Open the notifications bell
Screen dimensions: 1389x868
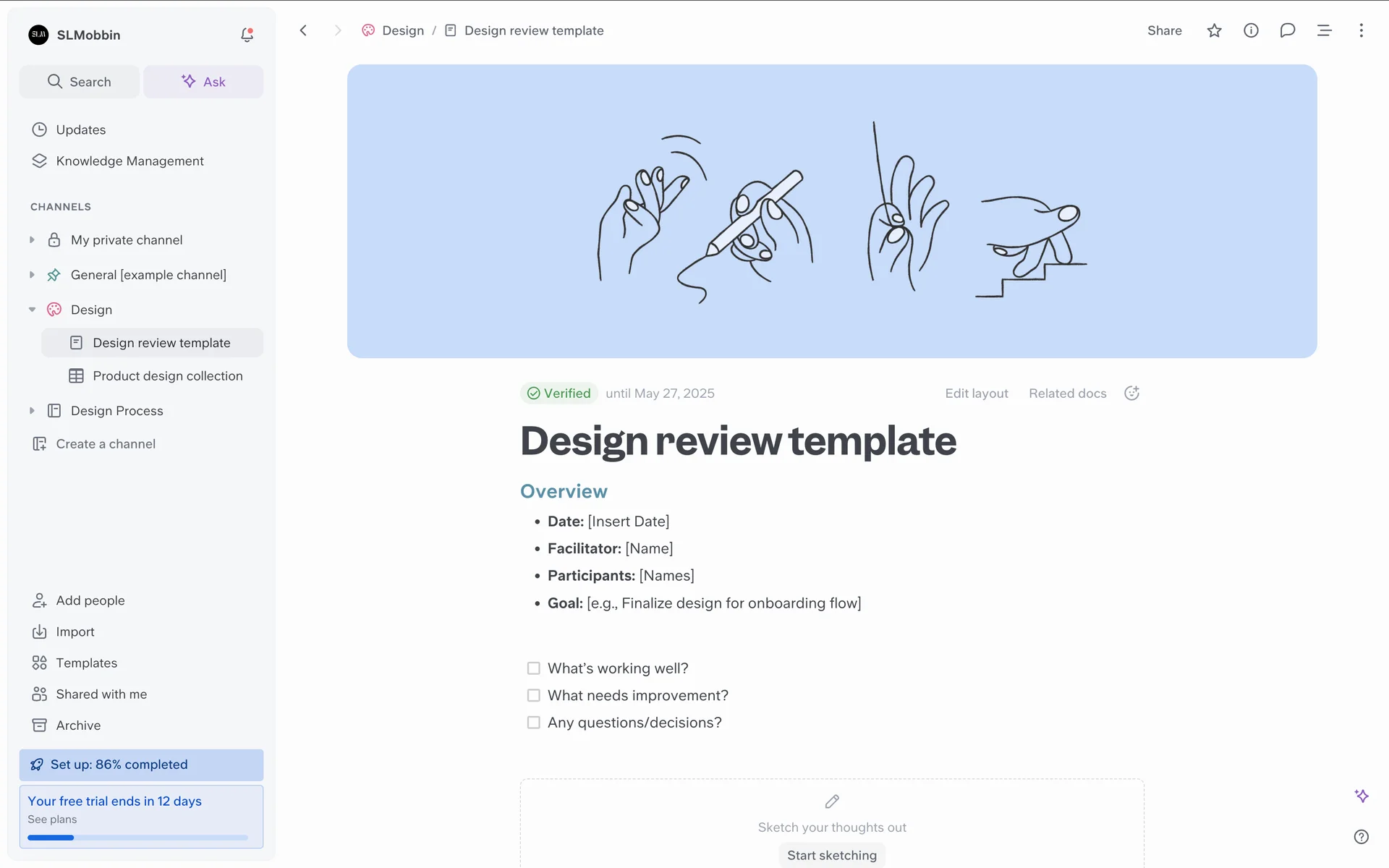[247, 35]
